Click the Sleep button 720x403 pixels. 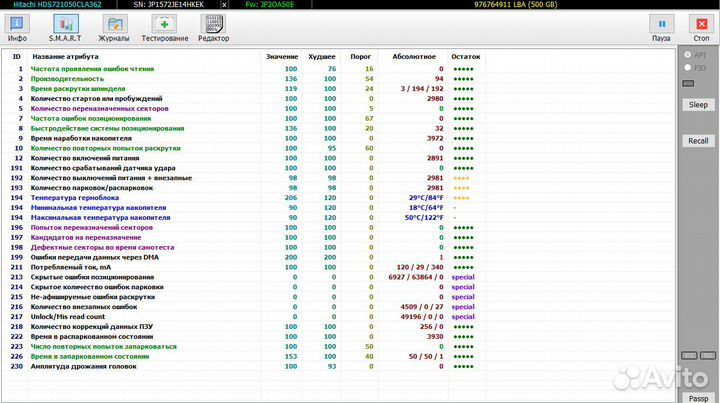697,105
